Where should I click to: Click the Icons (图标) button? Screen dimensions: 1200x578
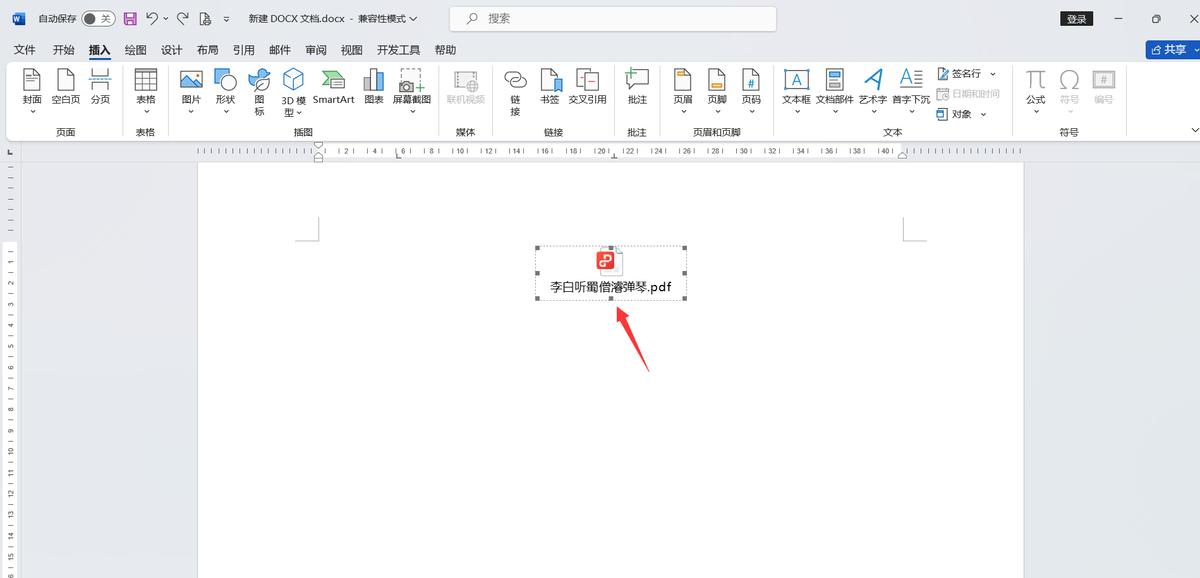click(x=259, y=90)
